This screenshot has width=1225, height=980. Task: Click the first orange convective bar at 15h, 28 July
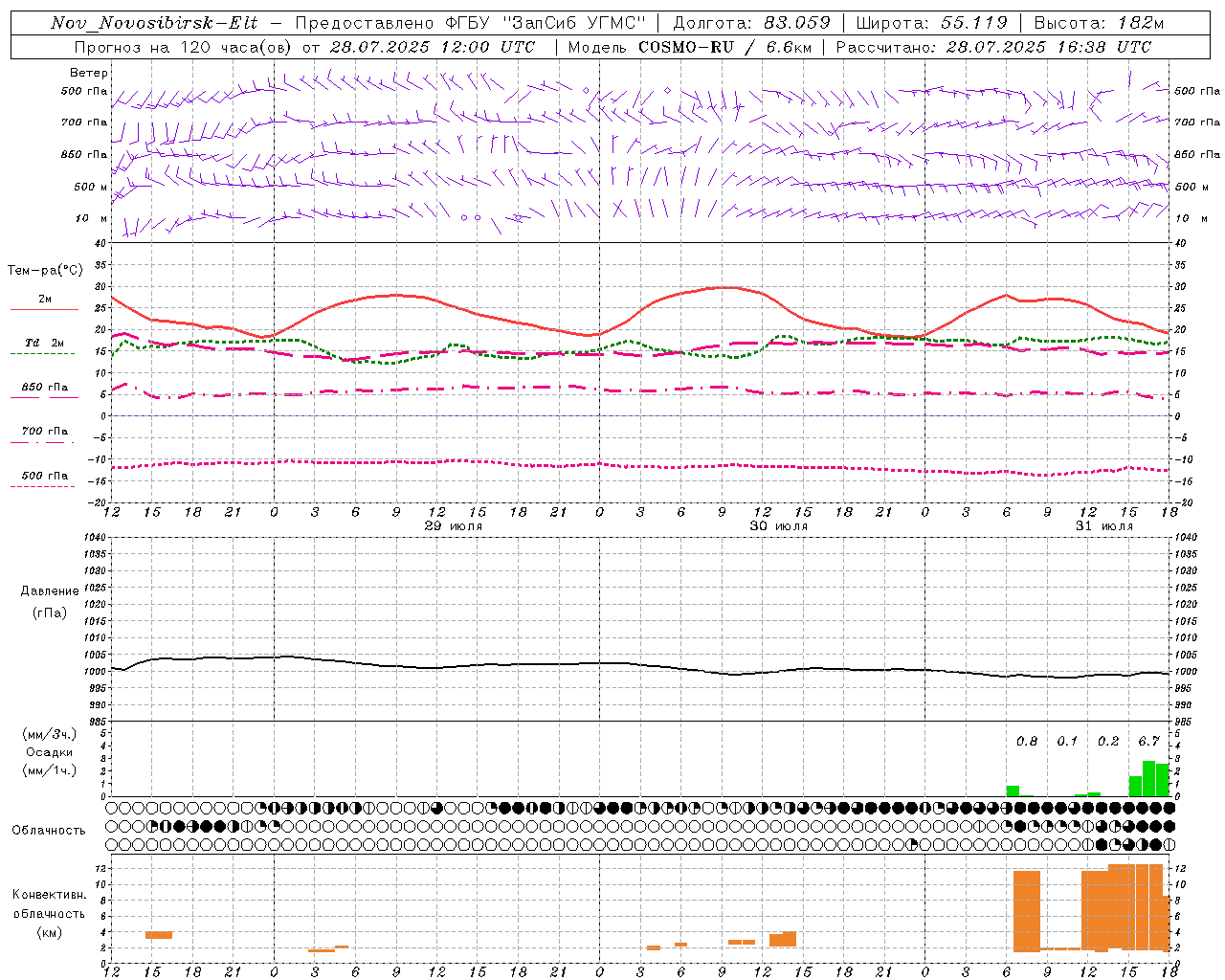pyautogui.click(x=159, y=935)
